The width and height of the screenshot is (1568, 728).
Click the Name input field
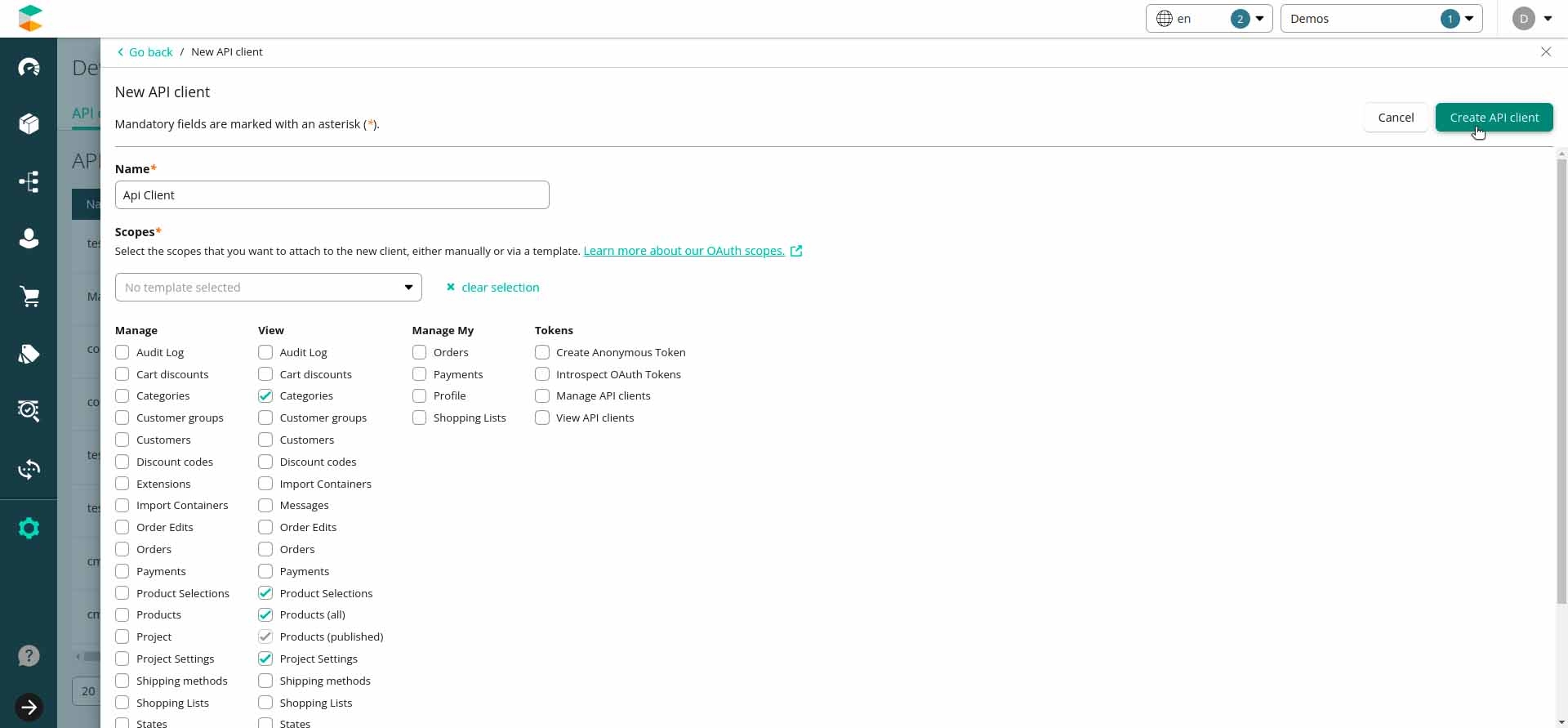click(x=332, y=195)
